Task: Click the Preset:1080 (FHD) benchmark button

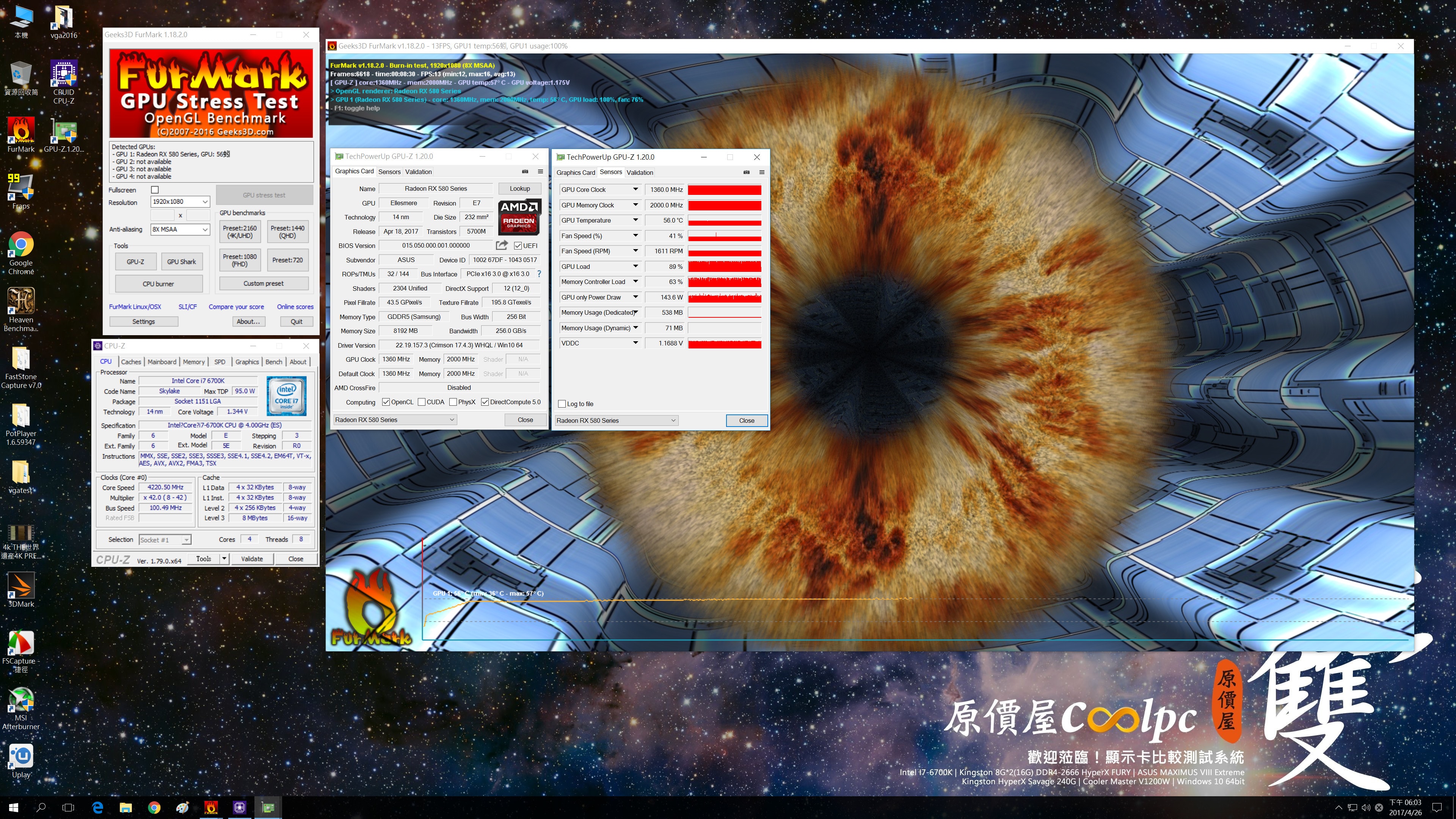Action: click(240, 260)
